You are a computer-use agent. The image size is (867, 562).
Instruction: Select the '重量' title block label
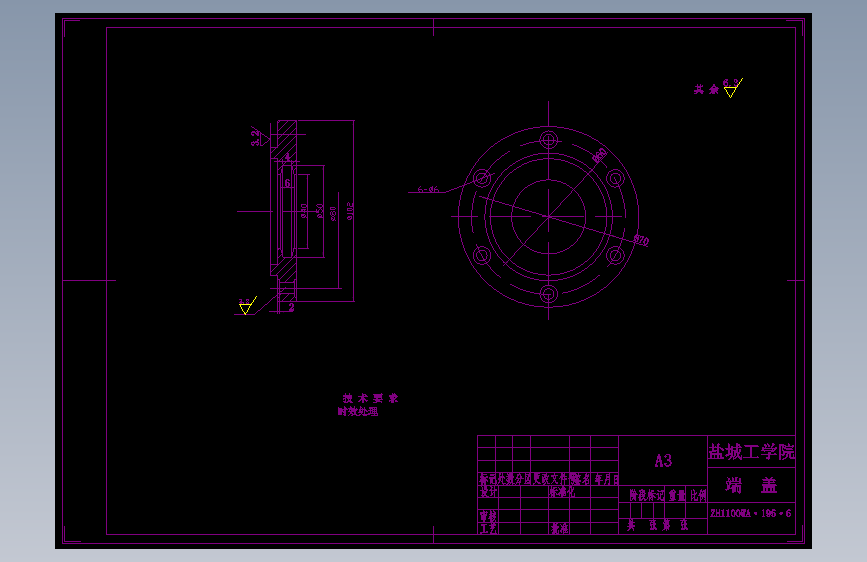point(677,495)
